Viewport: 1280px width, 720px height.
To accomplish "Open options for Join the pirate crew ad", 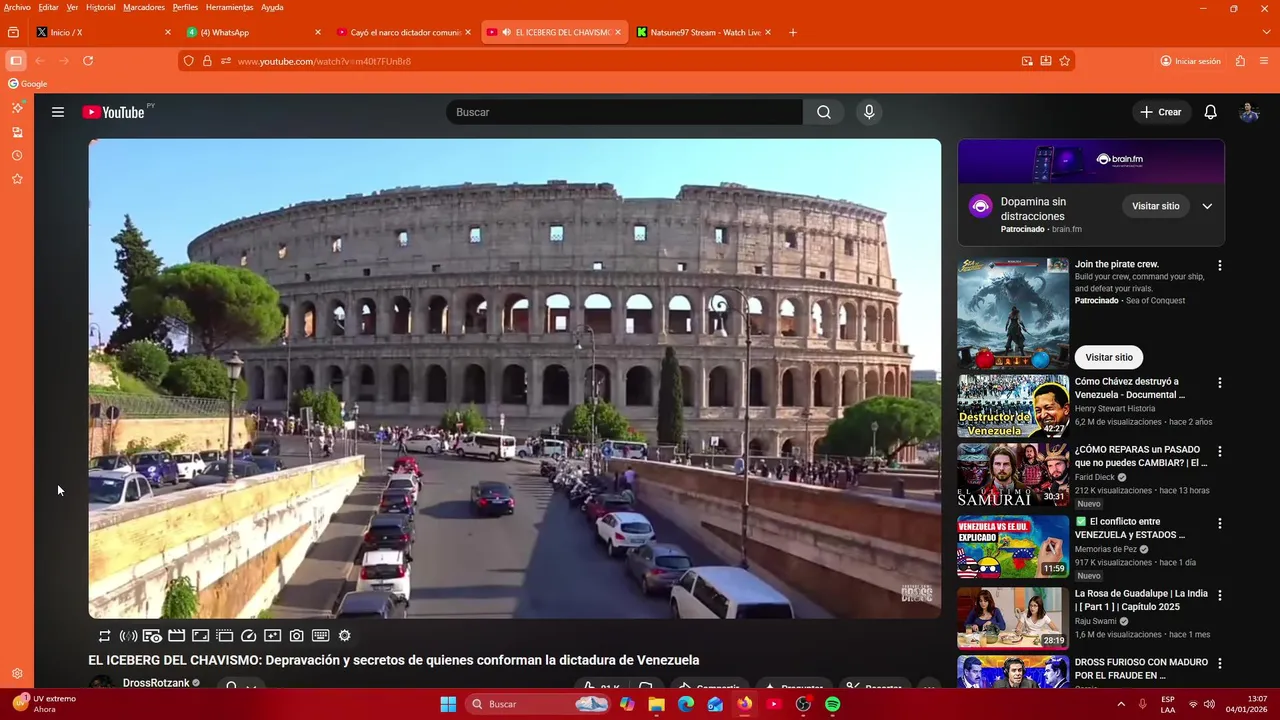I will pos(1219,266).
